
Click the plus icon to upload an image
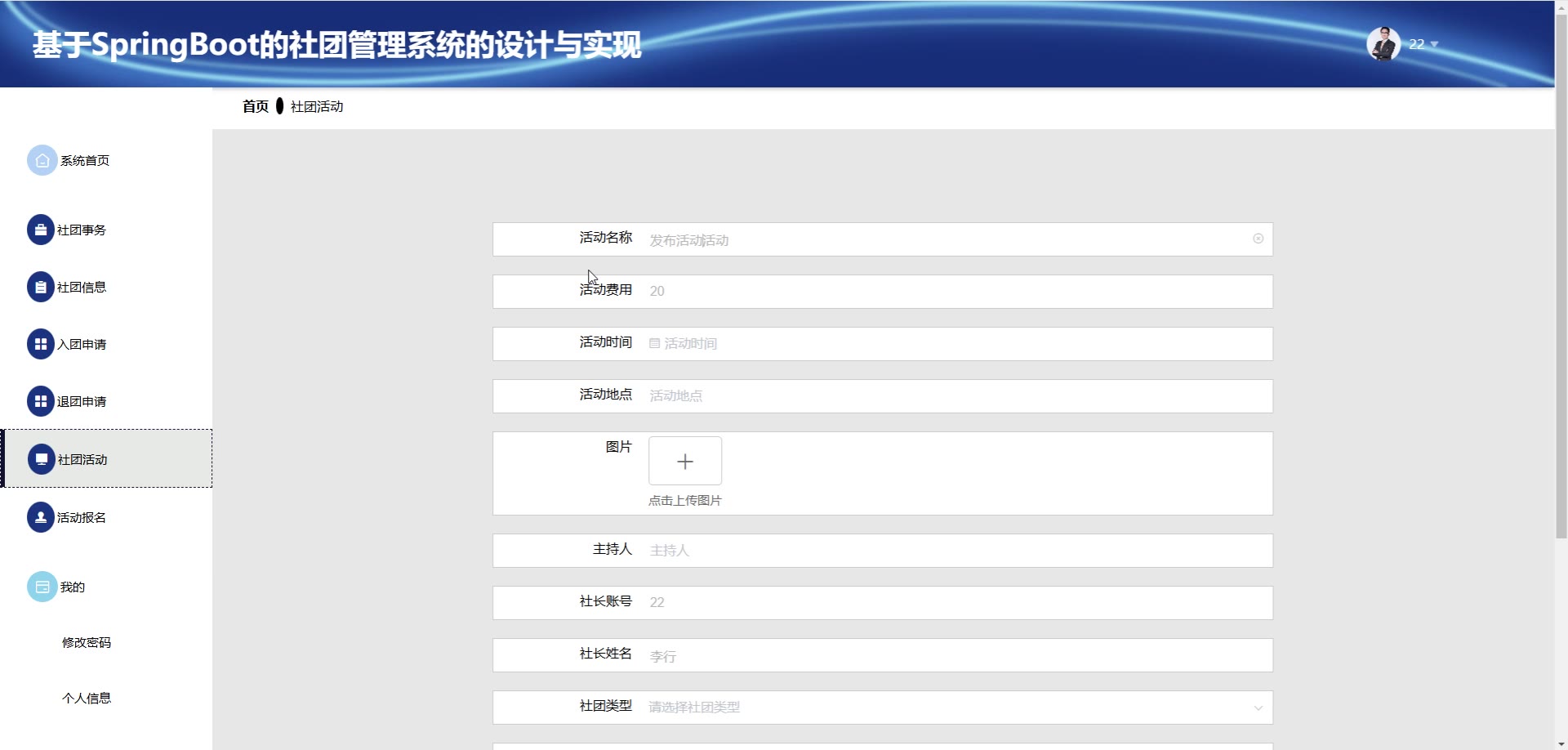pyautogui.click(x=685, y=462)
